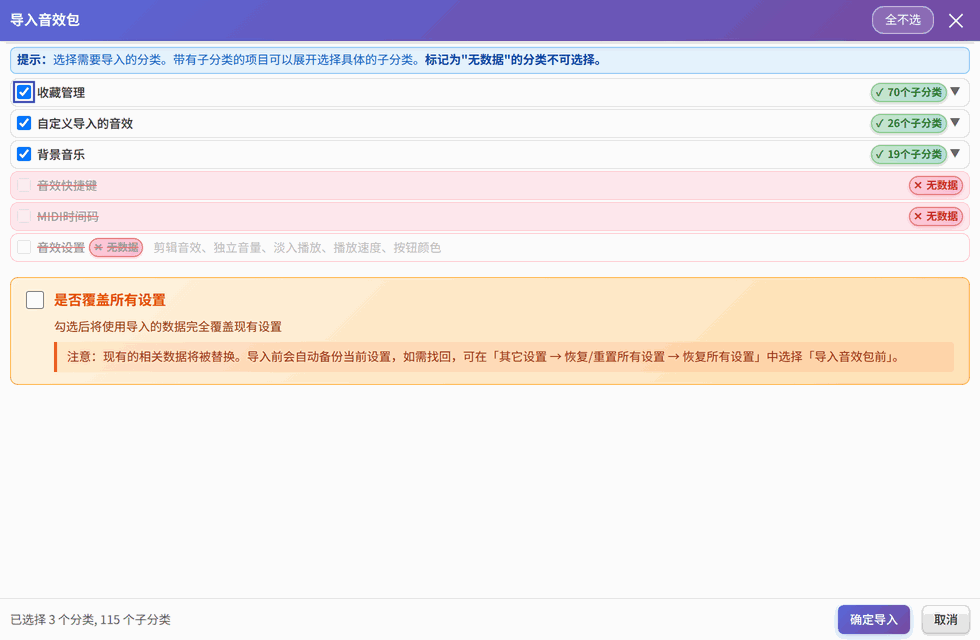Click the disabled 音效设置 checkbox
The image size is (980, 640).
click(24, 248)
